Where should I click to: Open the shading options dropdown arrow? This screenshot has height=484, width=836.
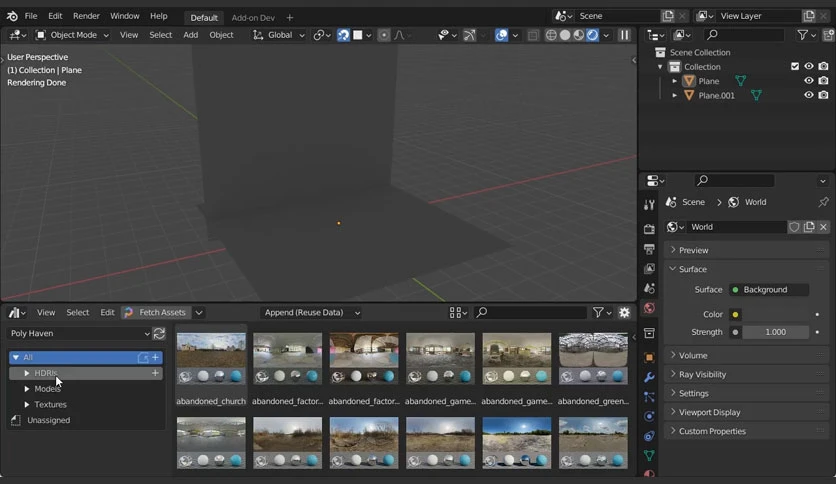(x=606, y=35)
